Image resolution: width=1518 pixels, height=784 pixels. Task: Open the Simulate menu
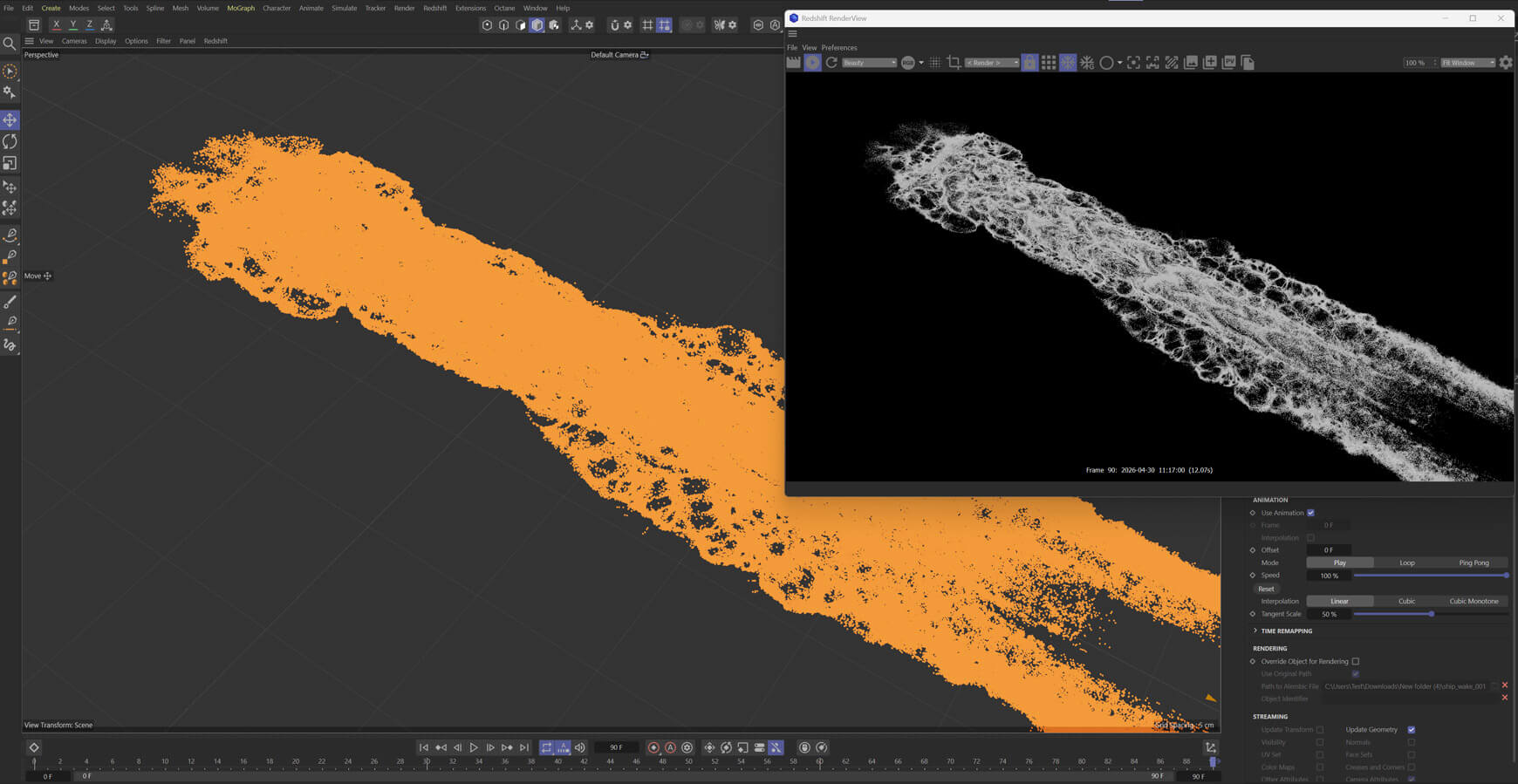click(x=344, y=8)
